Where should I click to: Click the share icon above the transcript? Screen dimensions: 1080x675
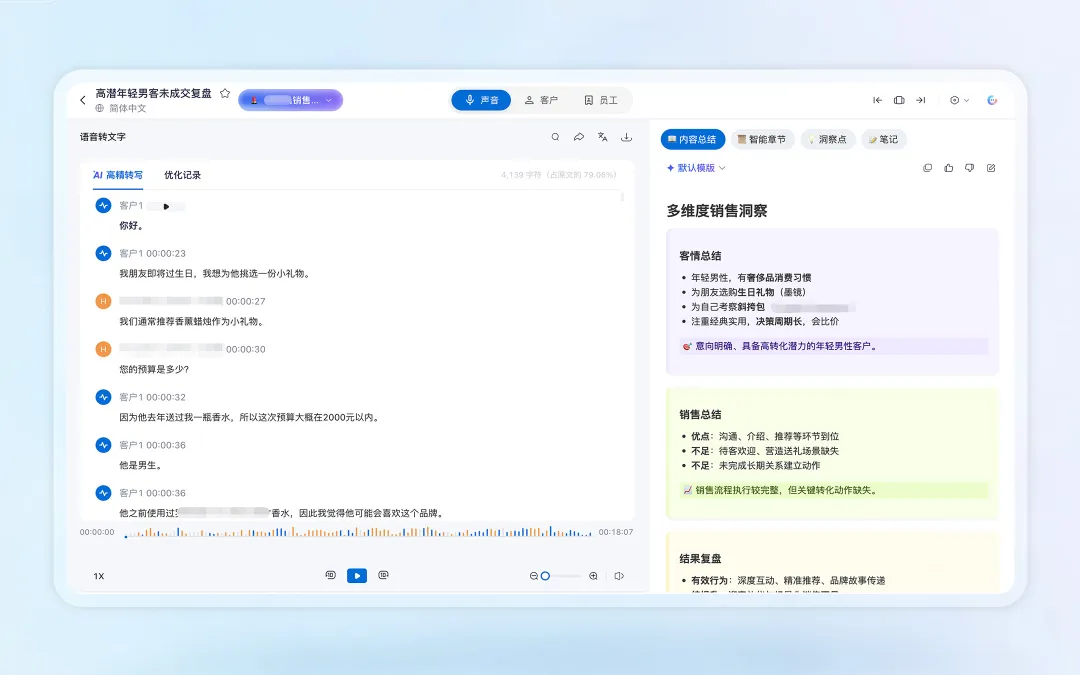click(578, 134)
